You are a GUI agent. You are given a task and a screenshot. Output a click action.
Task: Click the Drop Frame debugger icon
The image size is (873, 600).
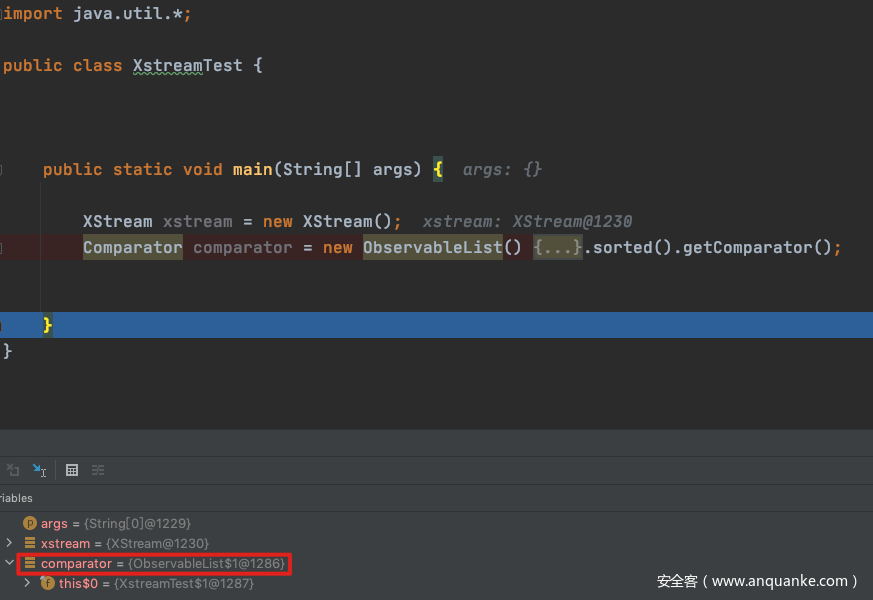[x=13, y=470]
